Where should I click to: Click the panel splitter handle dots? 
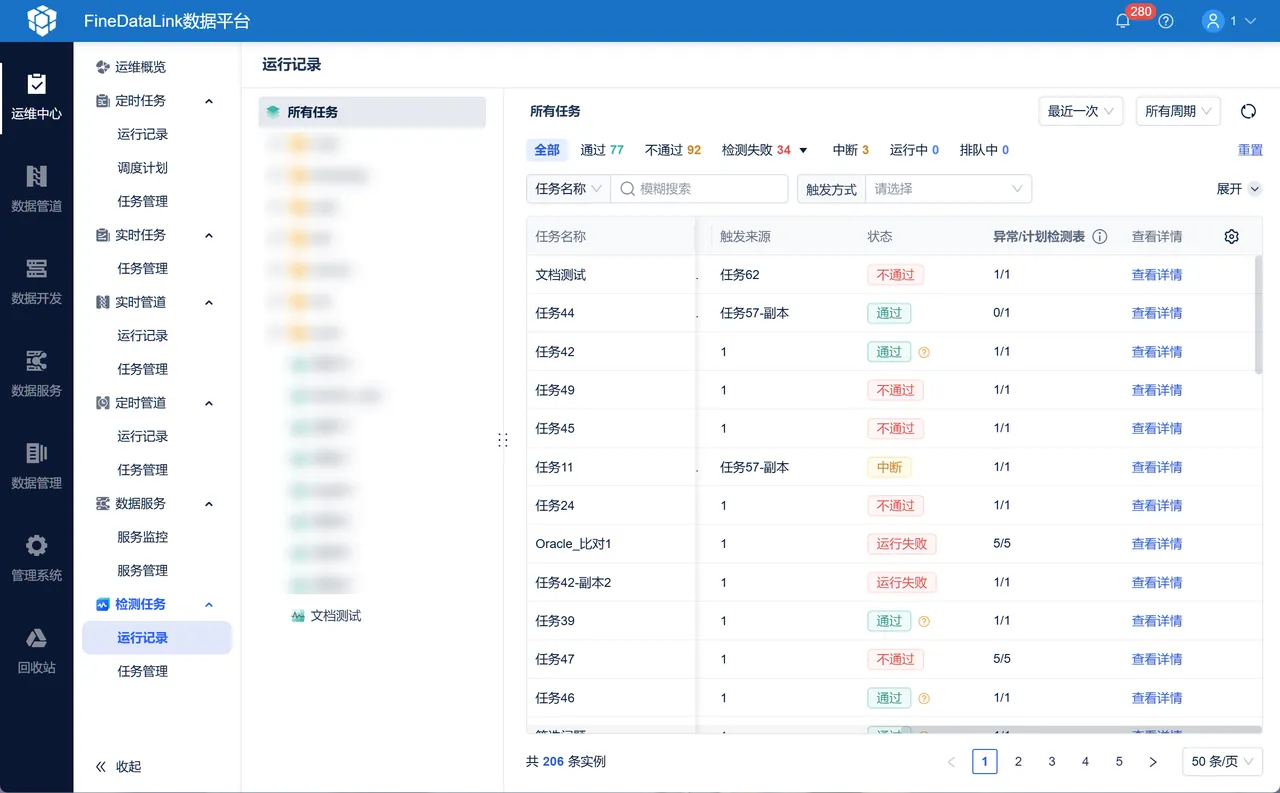click(502, 440)
